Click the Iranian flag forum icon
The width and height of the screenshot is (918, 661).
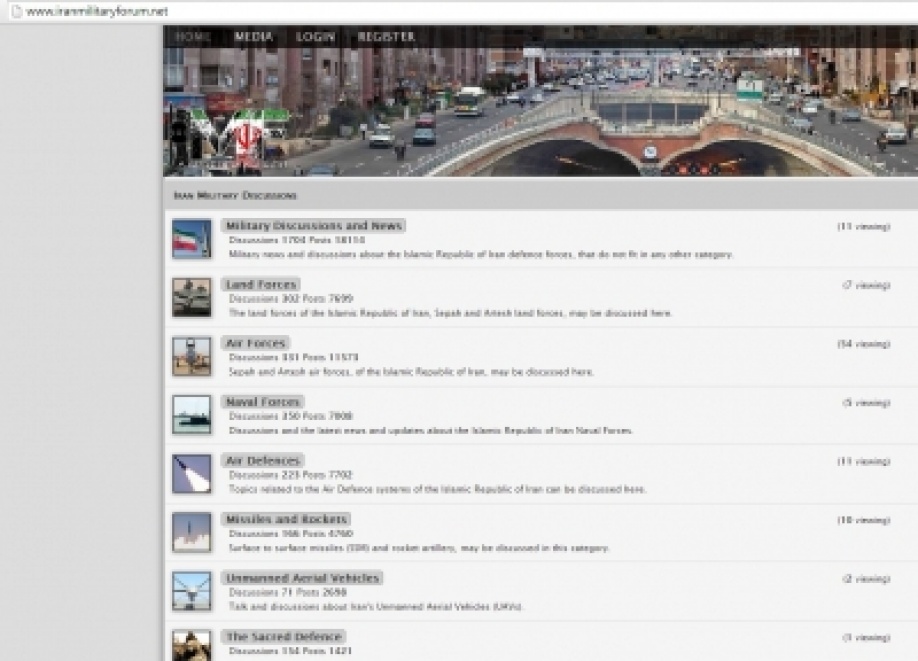pyautogui.click(x=191, y=239)
